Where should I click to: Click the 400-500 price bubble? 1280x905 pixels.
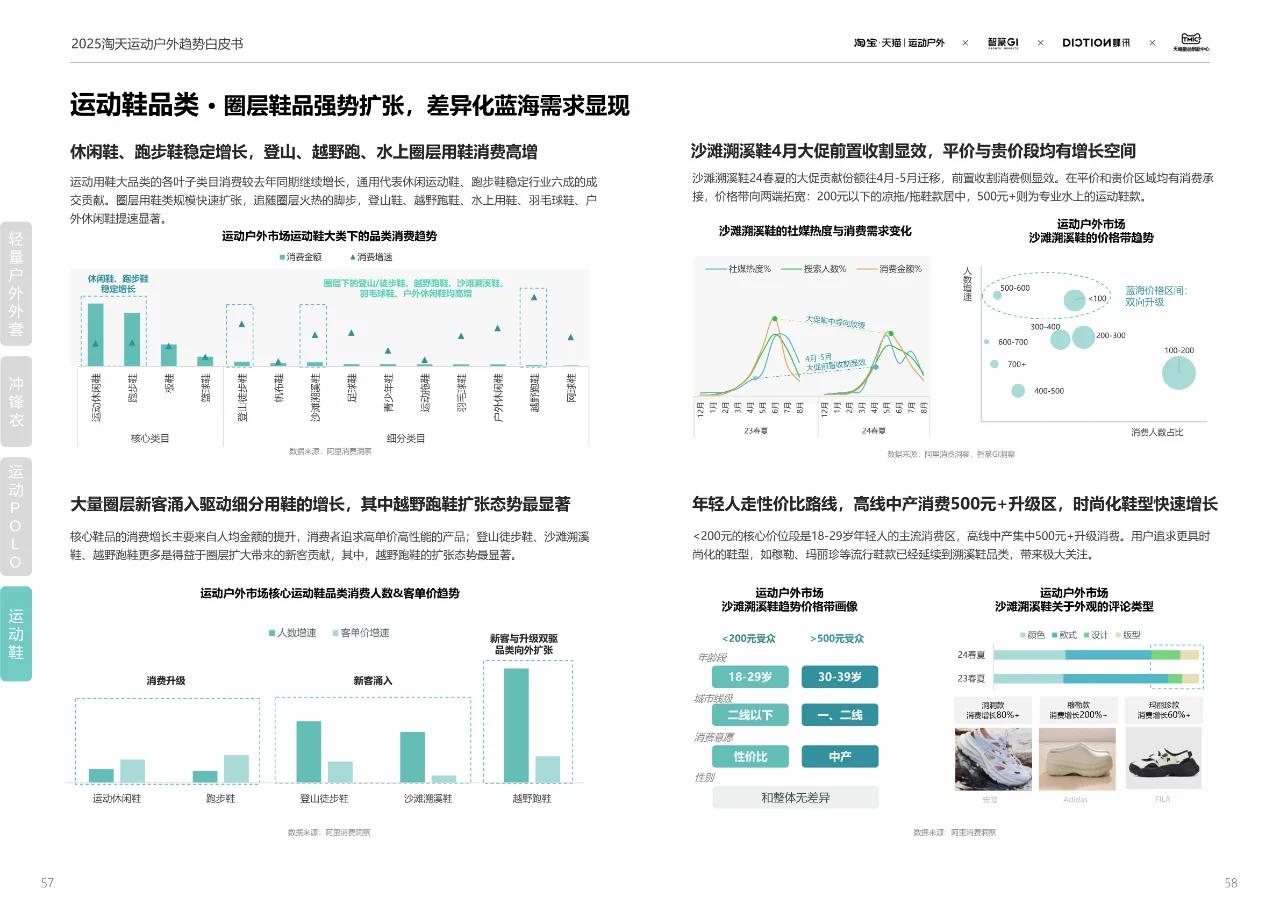click(x=1018, y=390)
